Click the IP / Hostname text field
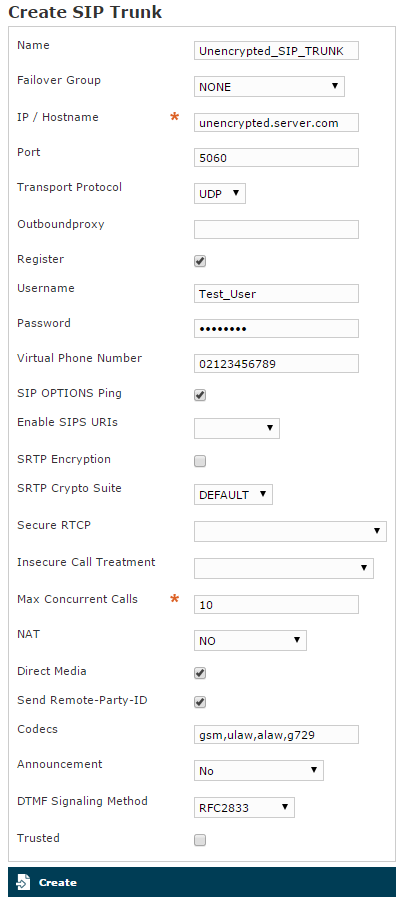 coord(276,122)
